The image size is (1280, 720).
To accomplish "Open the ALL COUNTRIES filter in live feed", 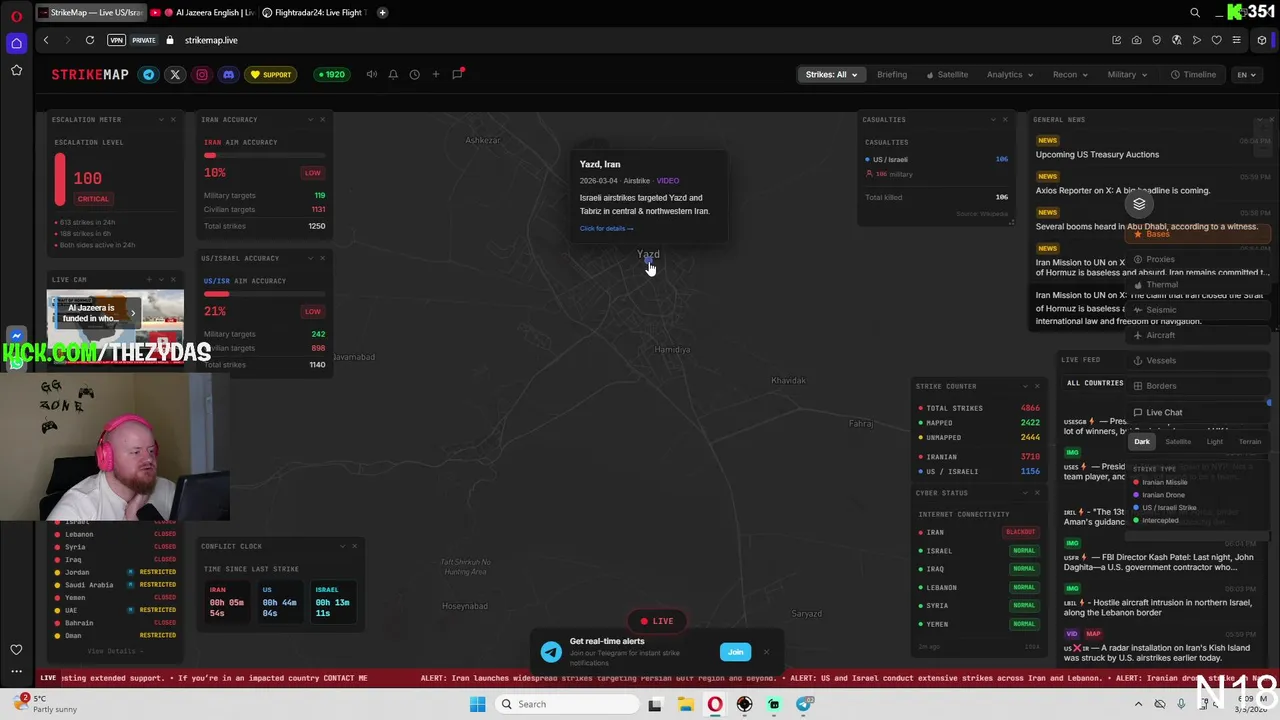I will 1095,383.
